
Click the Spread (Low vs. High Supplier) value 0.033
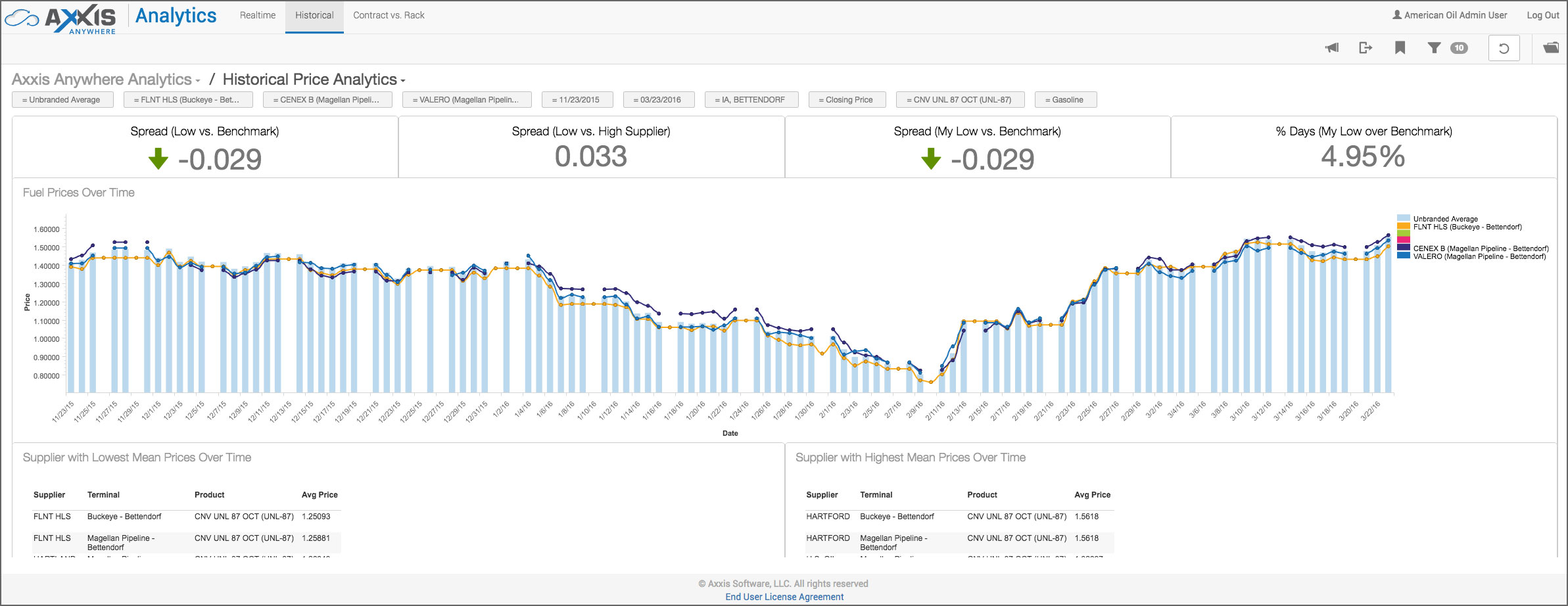tap(591, 157)
